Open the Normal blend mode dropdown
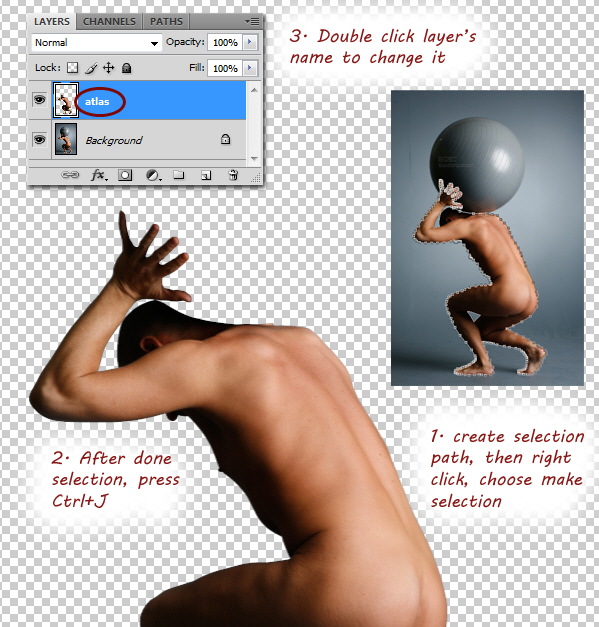Screen dimensions: 599x627 point(96,42)
